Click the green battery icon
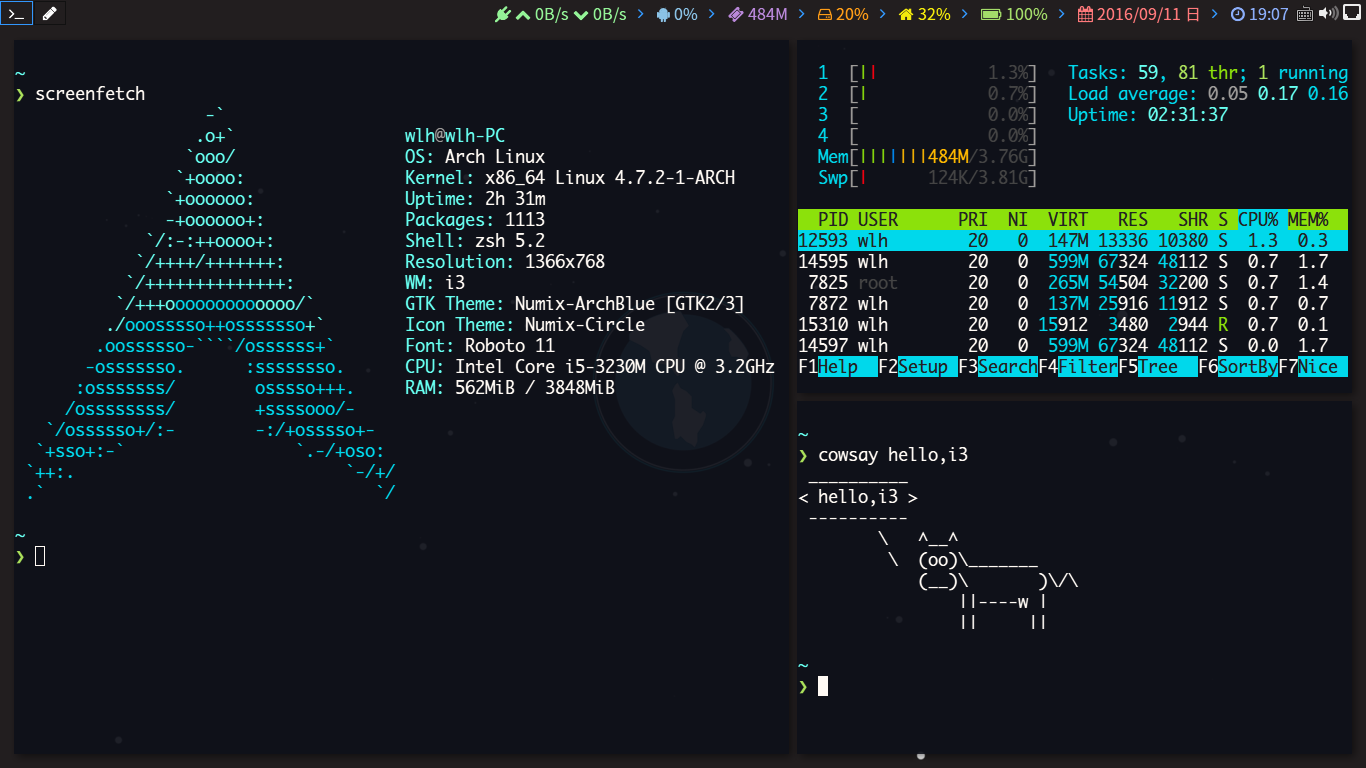The image size is (1366, 768). pyautogui.click(x=990, y=15)
